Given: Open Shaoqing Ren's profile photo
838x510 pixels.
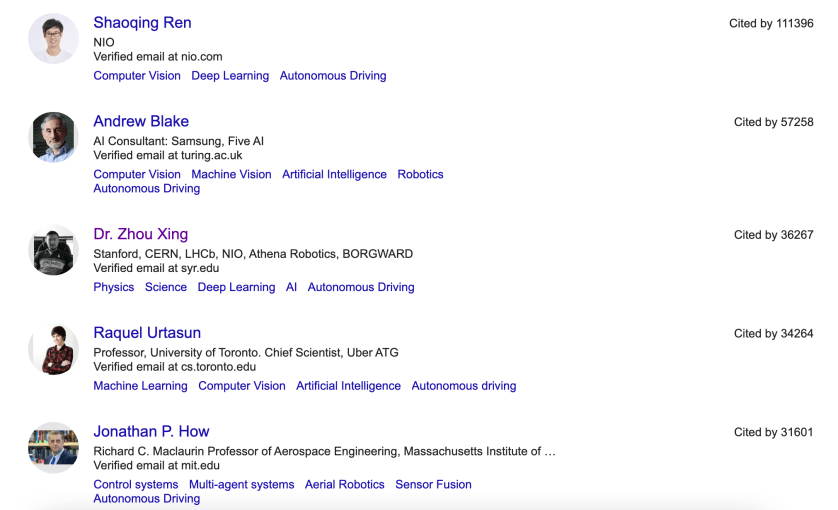Looking at the screenshot, I should pyautogui.click(x=53, y=39).
